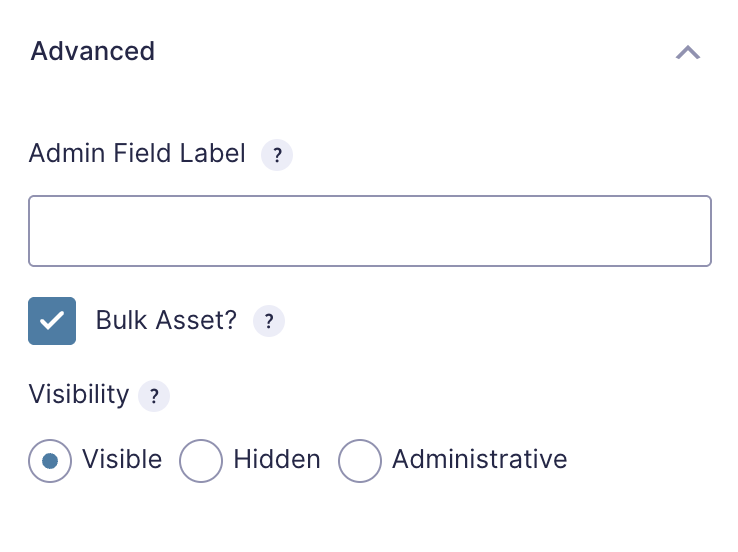Screen dimensions: 738x552
Task: Open the Admin Field Label help tooltip
Action: click(277, 155)
